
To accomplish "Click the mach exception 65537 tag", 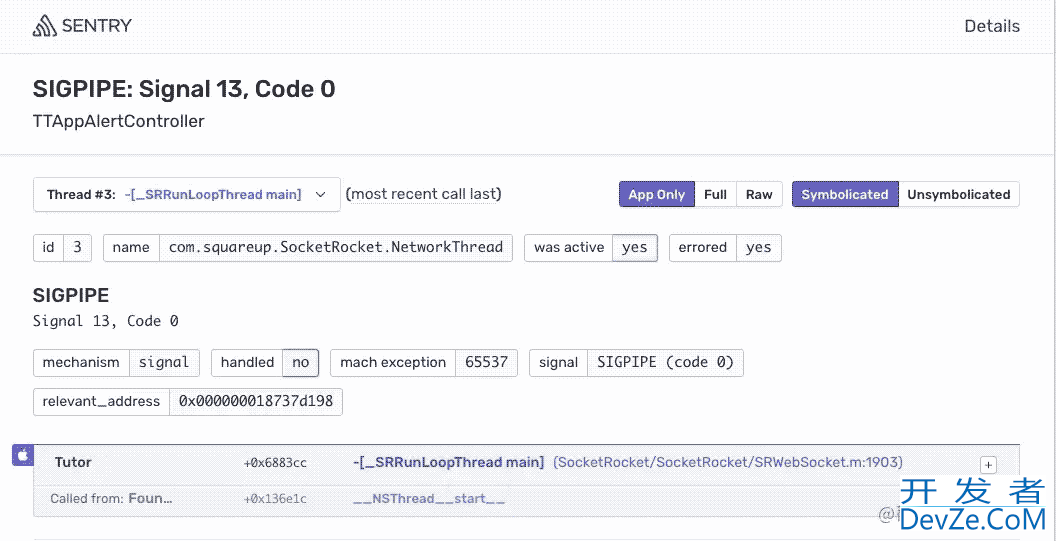I will coord(424,362).
